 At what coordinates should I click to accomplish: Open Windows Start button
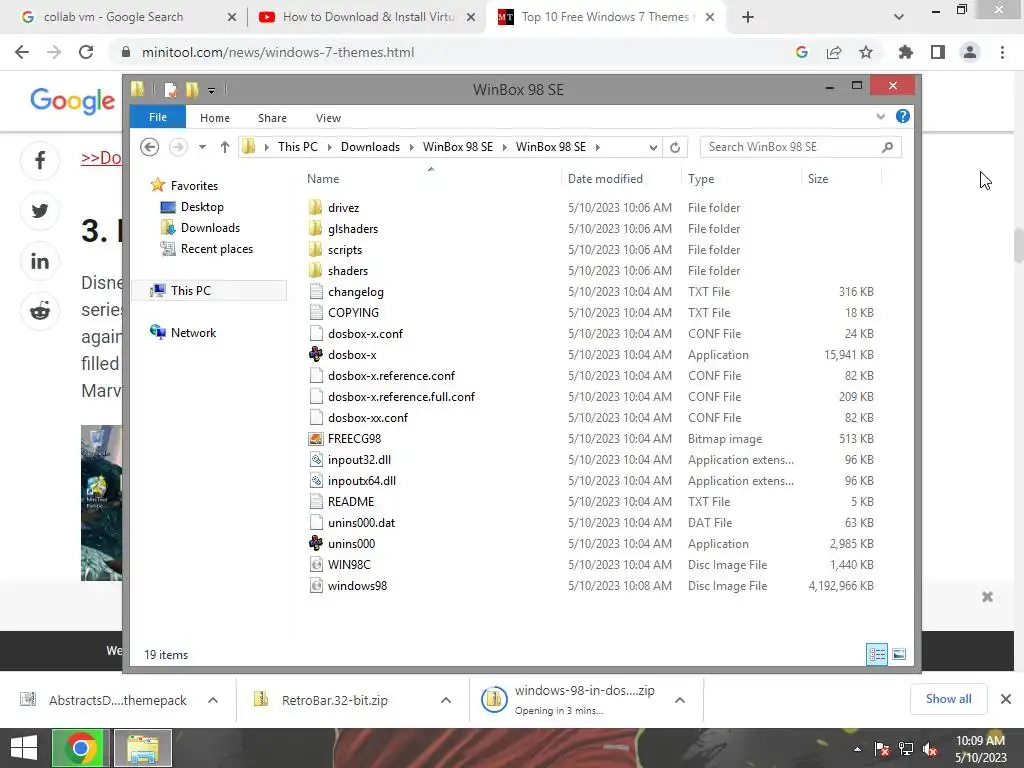coord(24,748)
